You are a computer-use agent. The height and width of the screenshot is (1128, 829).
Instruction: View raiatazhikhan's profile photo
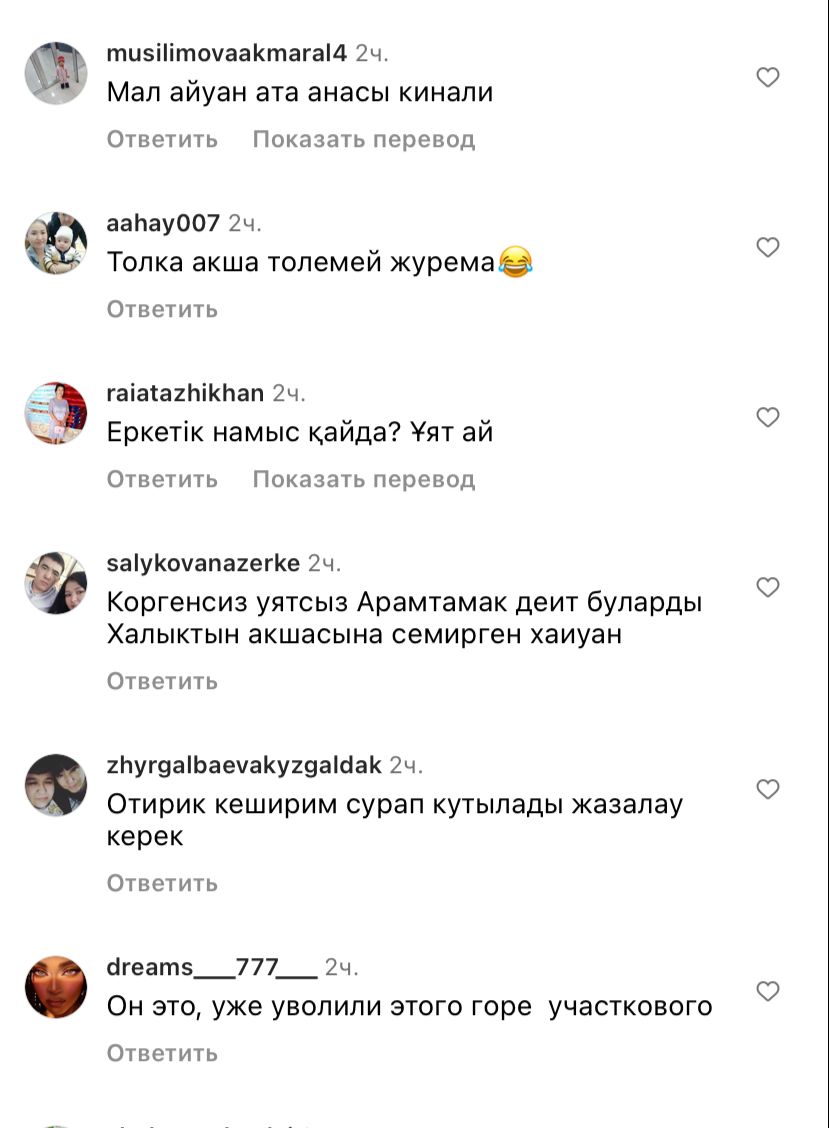click(x=56, y=412)
